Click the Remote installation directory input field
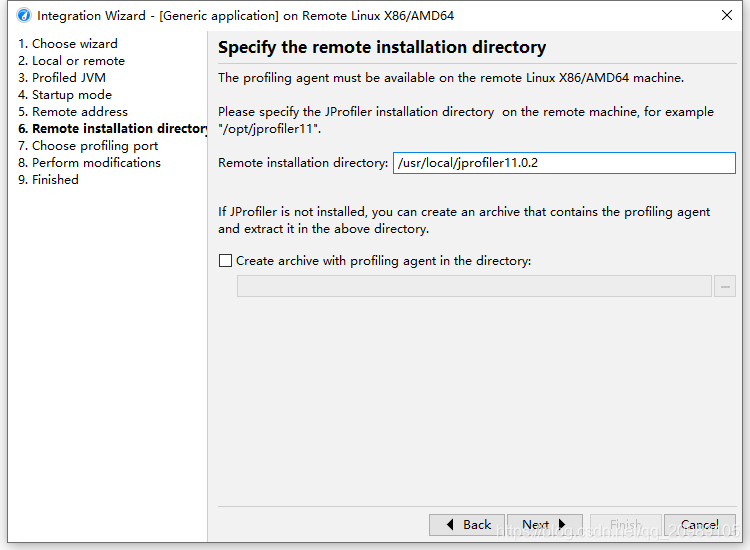The width and height of the screenshot is (750, 550). click(564, 163)
